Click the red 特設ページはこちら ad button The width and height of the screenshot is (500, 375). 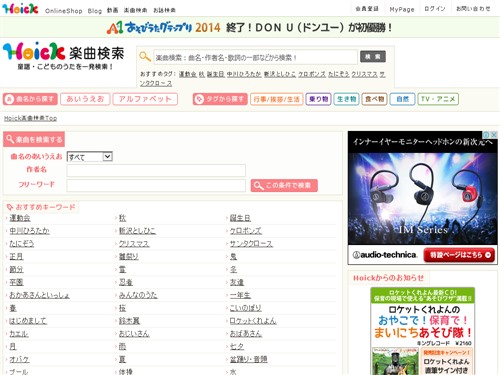(459, 255)
